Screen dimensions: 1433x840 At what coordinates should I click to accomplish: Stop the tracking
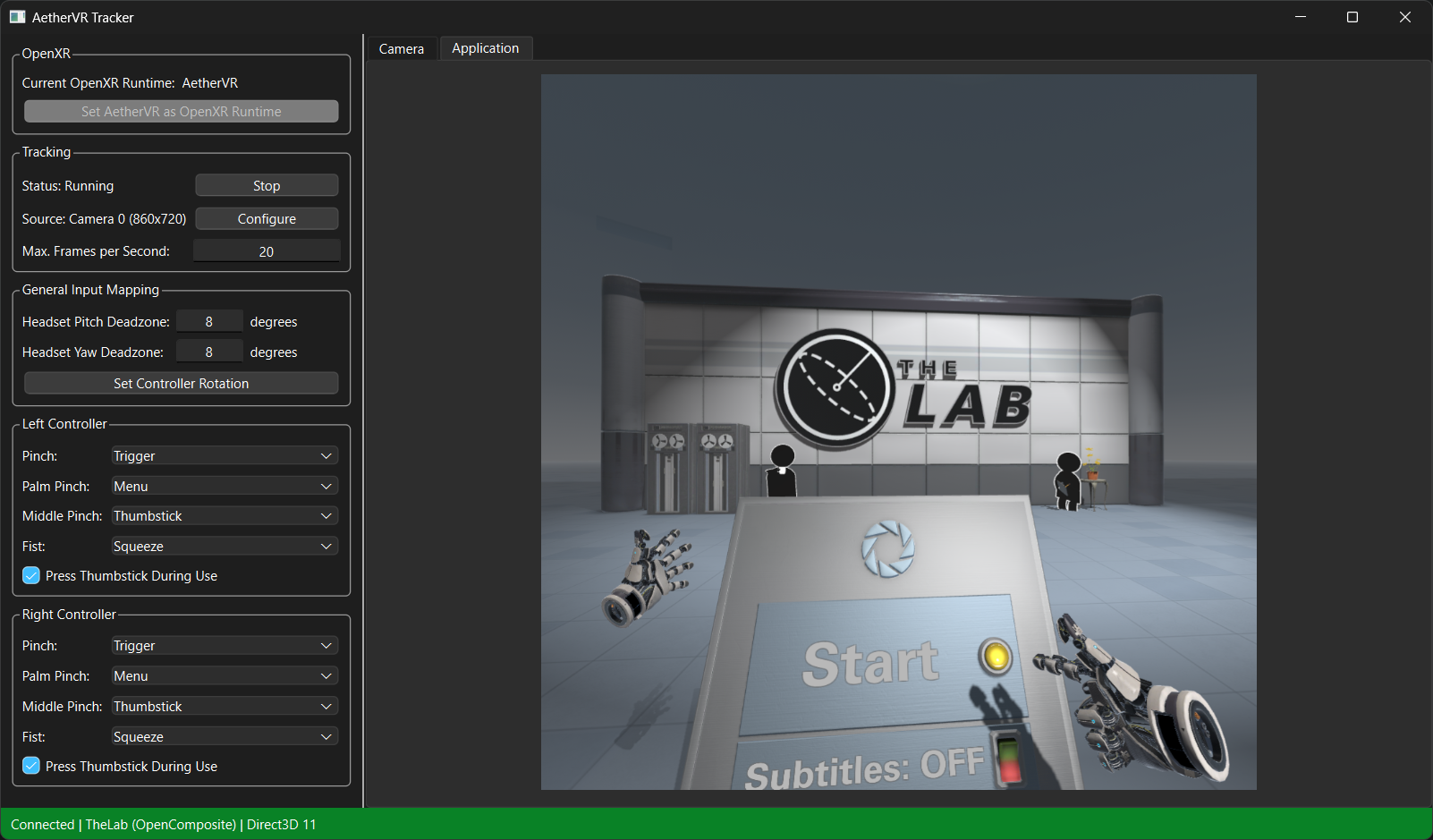click(267, 185)
